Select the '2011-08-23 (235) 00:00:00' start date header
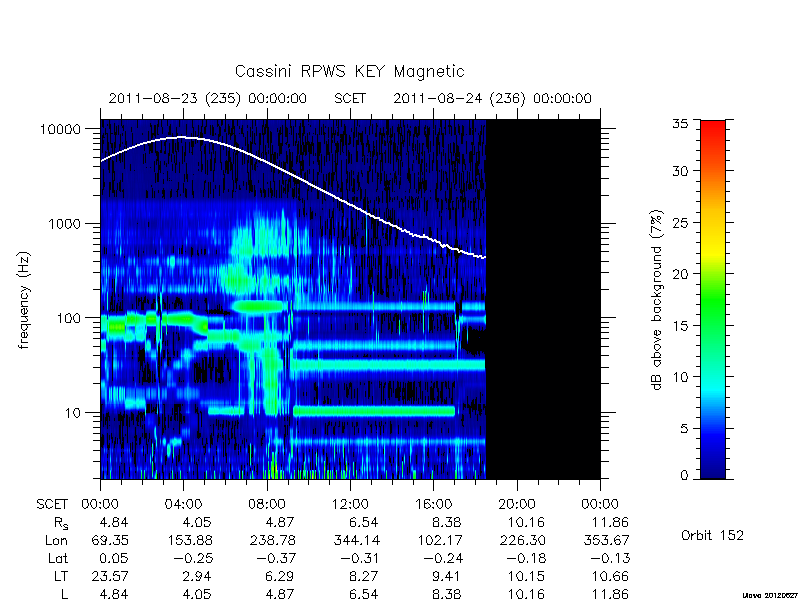Viewport: 800px width, 600px height. click(208, 98)
